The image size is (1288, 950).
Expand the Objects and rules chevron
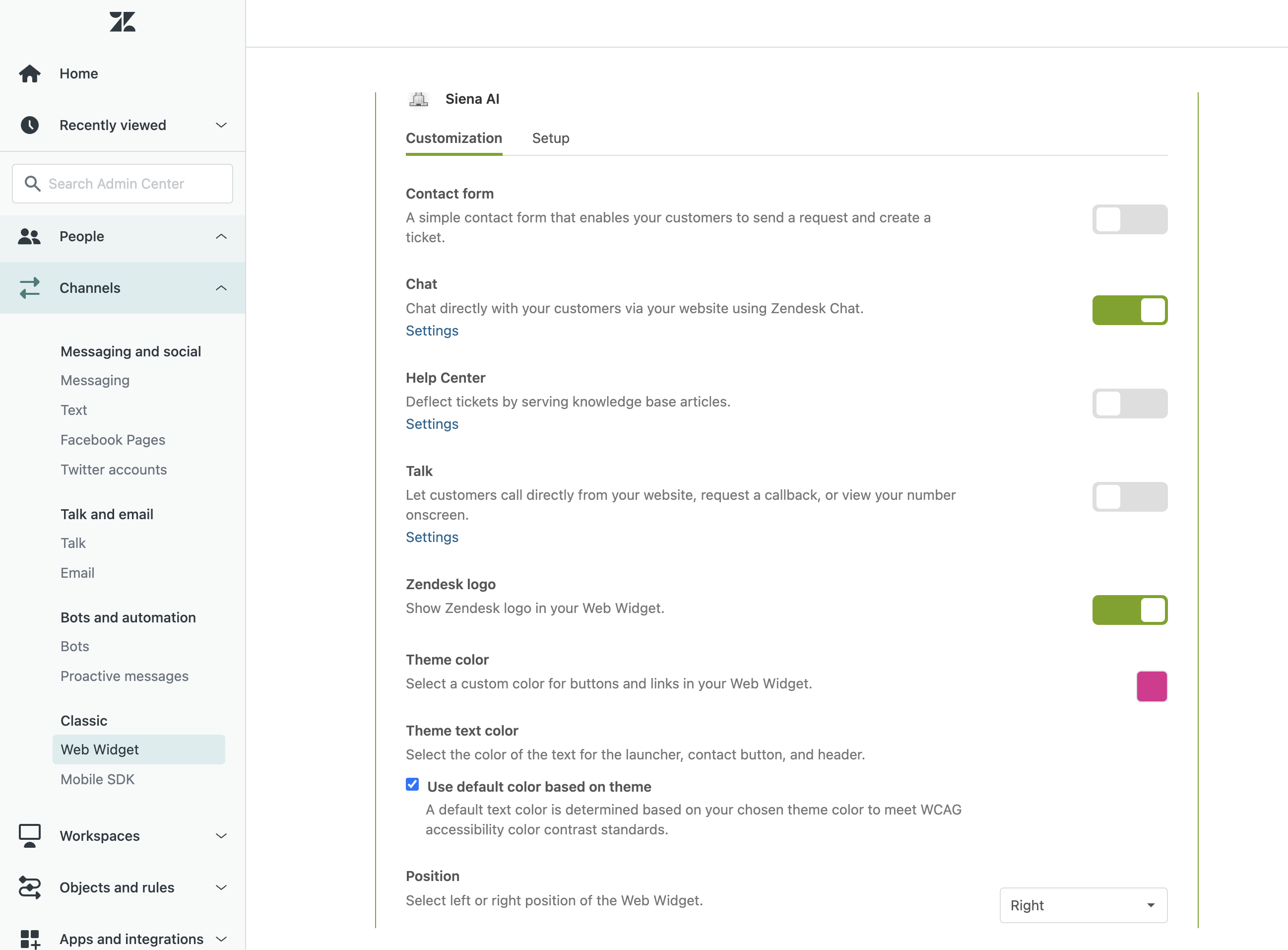[x=221, y=887]
